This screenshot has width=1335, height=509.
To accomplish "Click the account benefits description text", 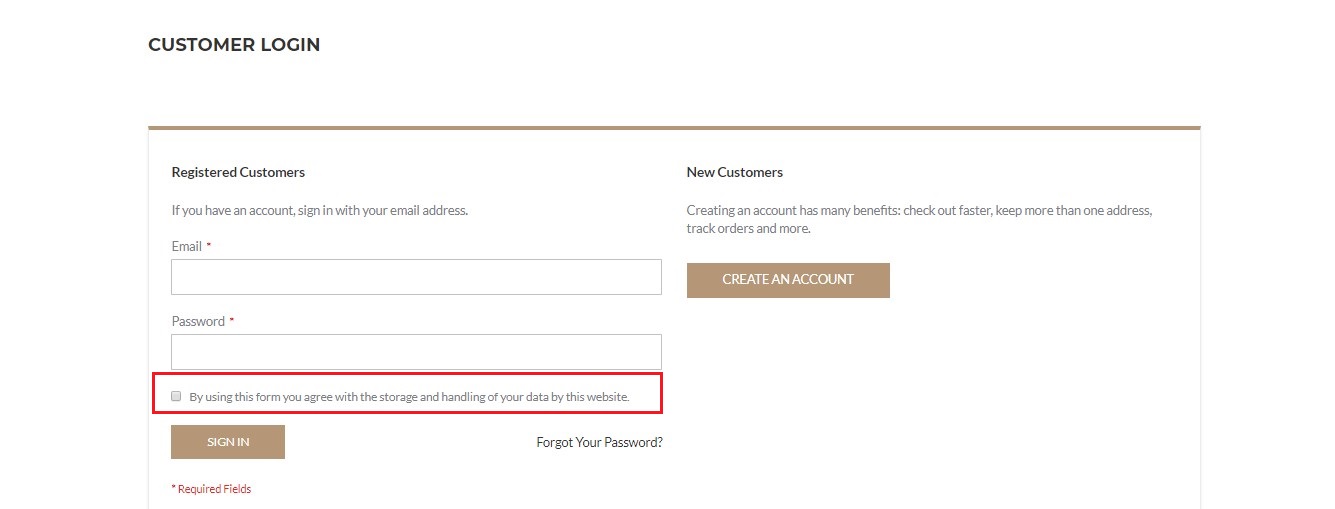I will (x=920, y=211).
